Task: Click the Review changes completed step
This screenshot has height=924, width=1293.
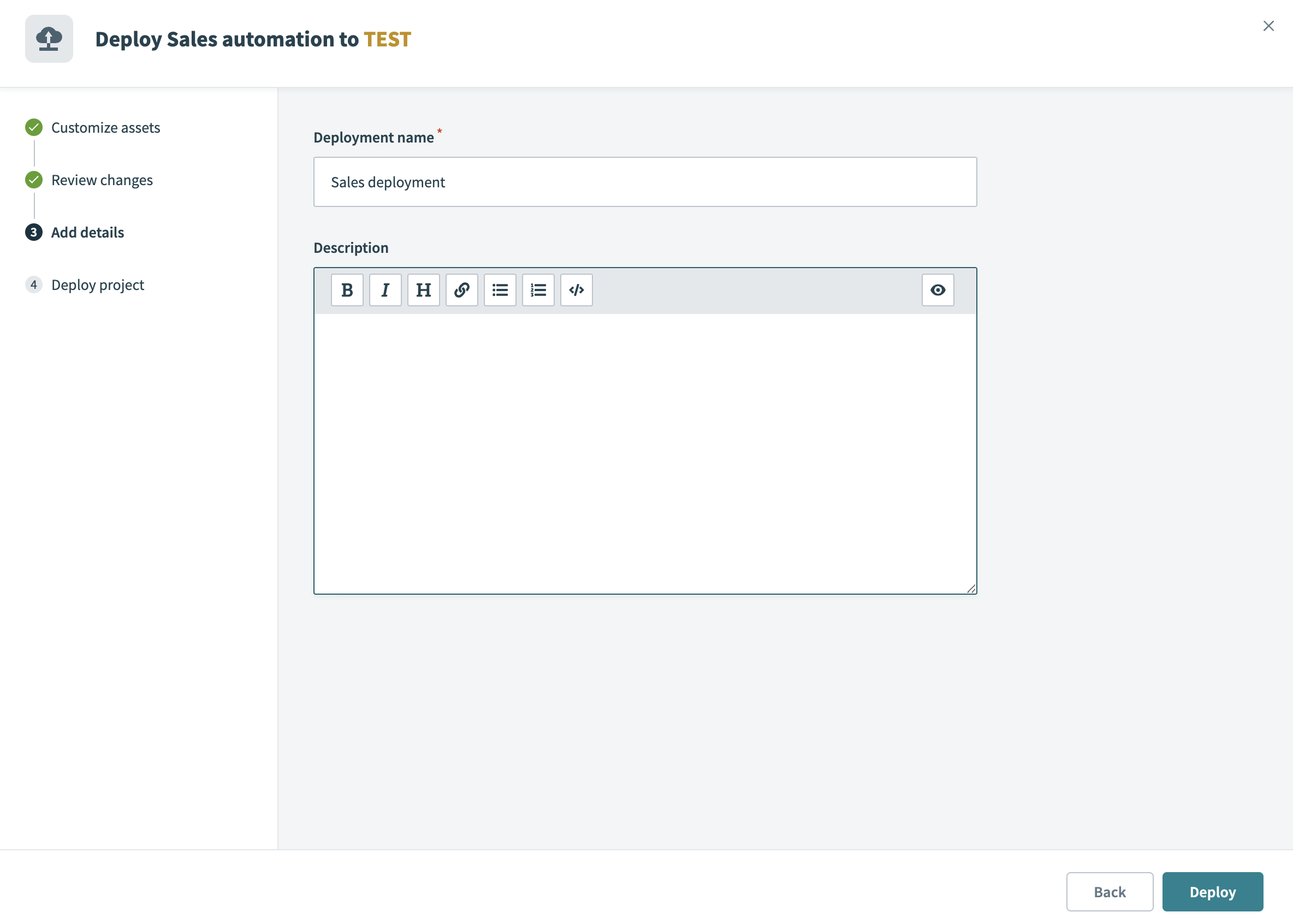Action: pyautogui.click(x=102, y=180)
